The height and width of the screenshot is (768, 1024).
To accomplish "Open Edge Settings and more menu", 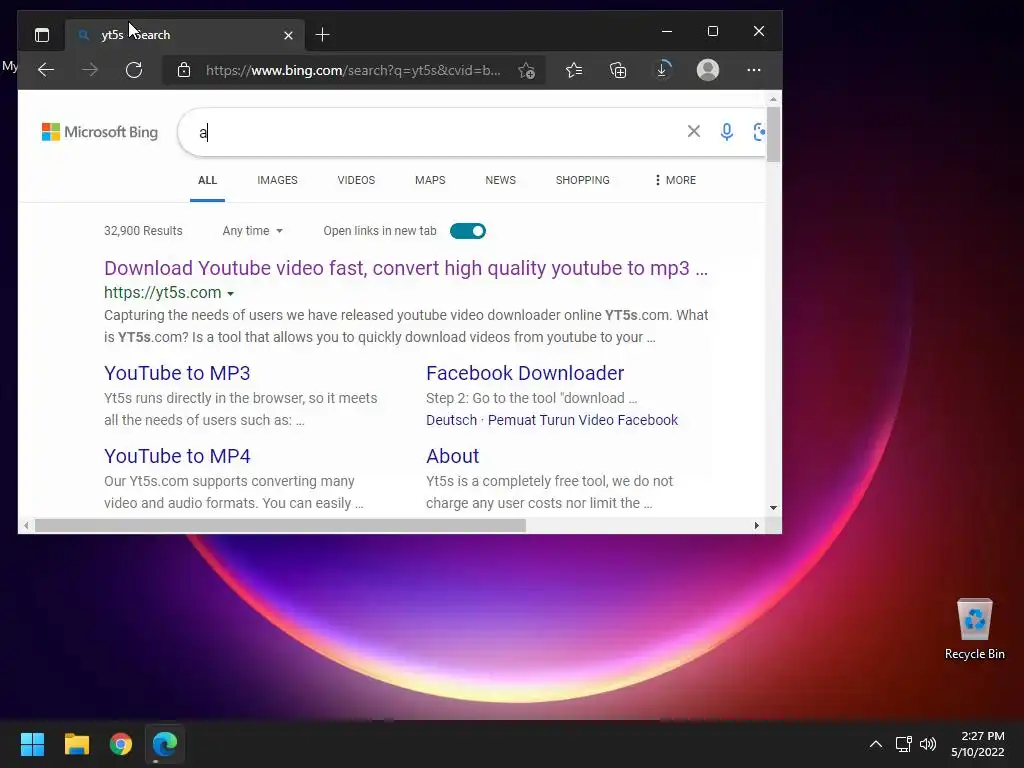I will point(754,70).
